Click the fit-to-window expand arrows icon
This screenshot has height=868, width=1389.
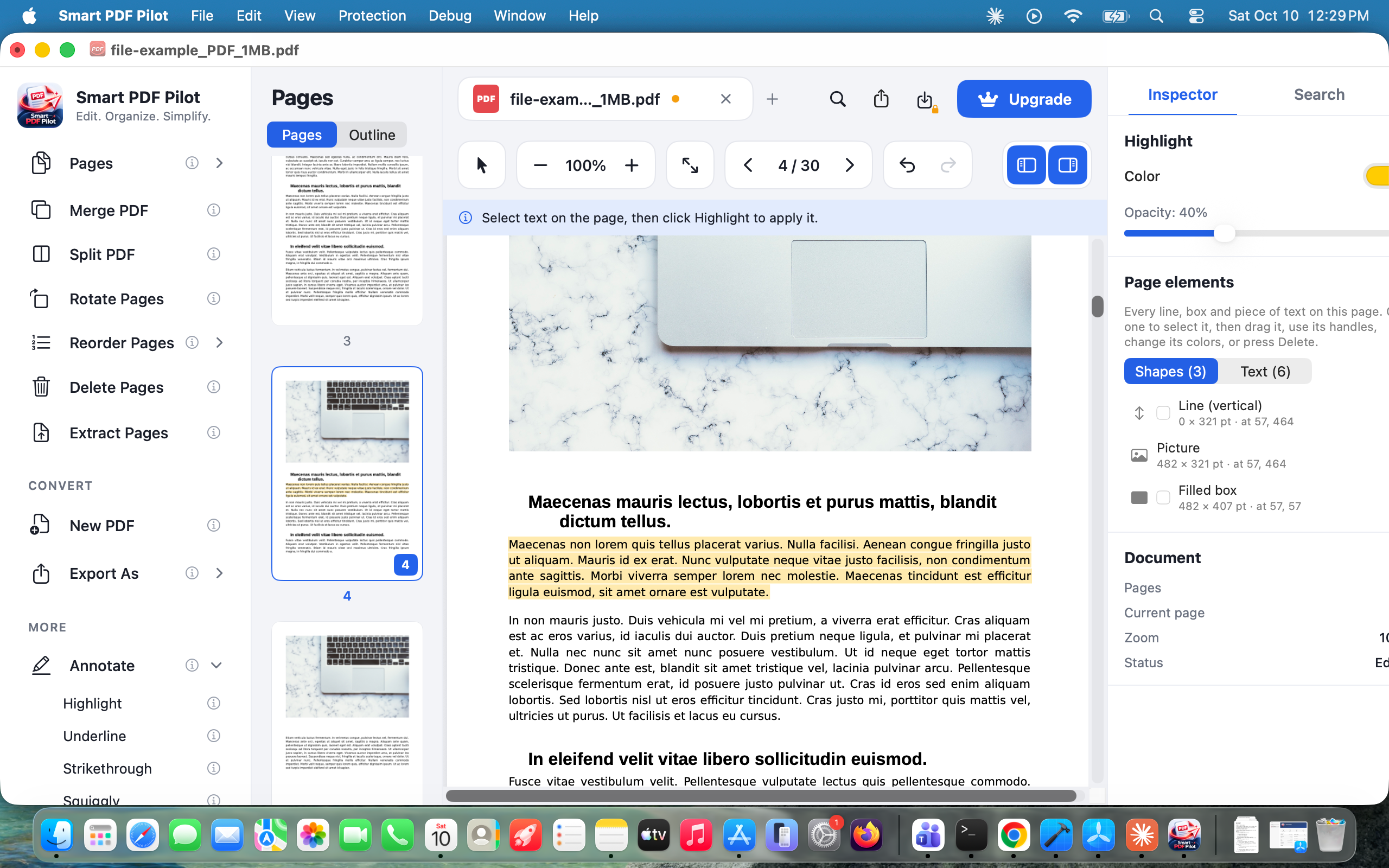690,165
